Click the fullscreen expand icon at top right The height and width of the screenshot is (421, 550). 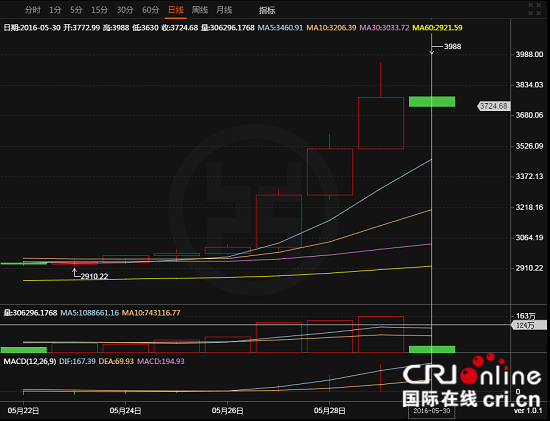(535, 9)
